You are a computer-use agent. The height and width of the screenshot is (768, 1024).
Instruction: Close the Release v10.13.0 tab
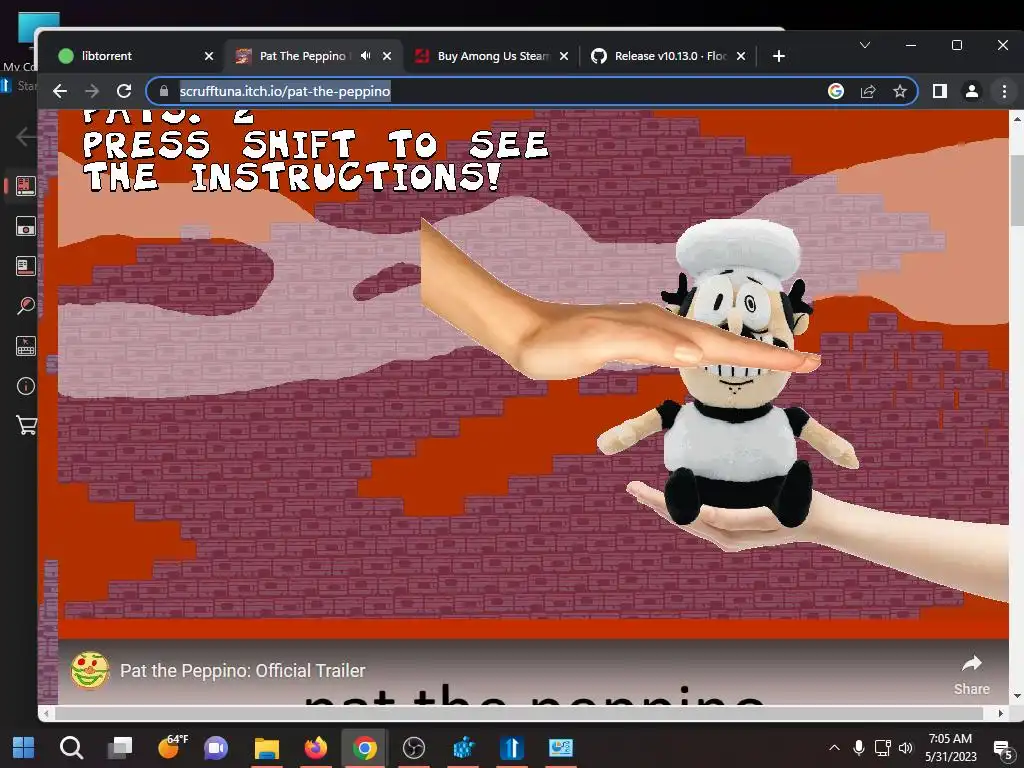[741, 56]
